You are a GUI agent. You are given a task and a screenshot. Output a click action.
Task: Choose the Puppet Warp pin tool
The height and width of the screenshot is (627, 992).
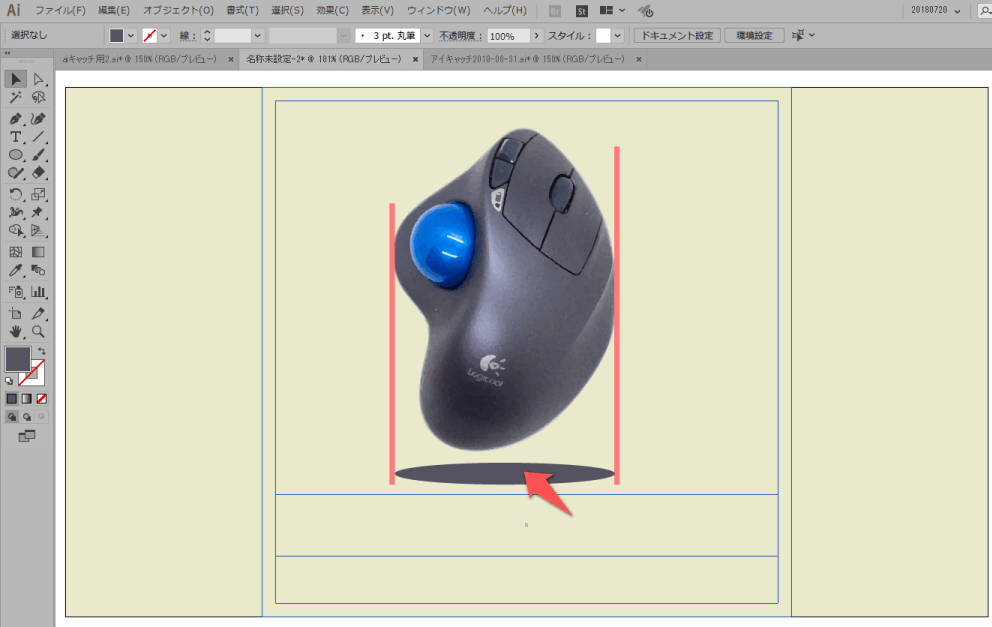(39, 213)
